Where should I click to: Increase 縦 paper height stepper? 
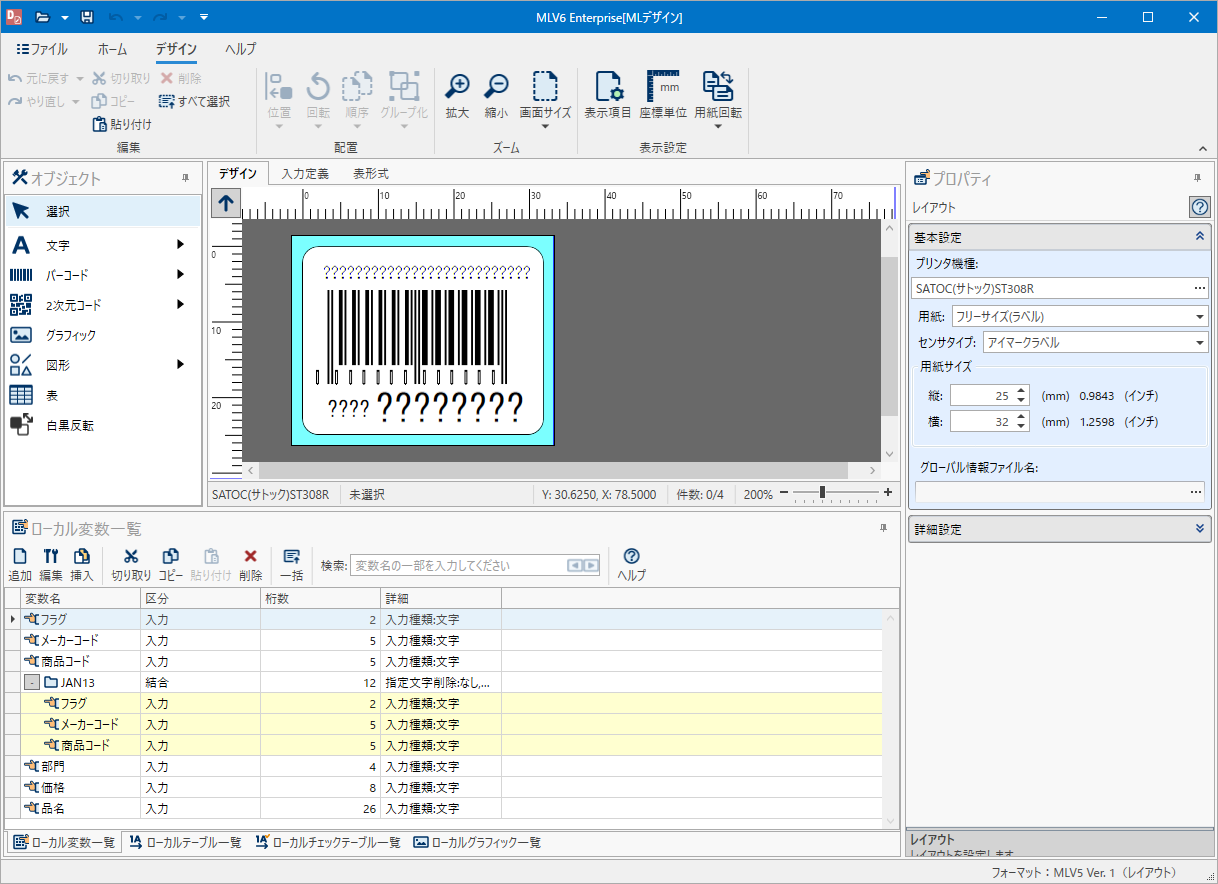click(1021, 390)
